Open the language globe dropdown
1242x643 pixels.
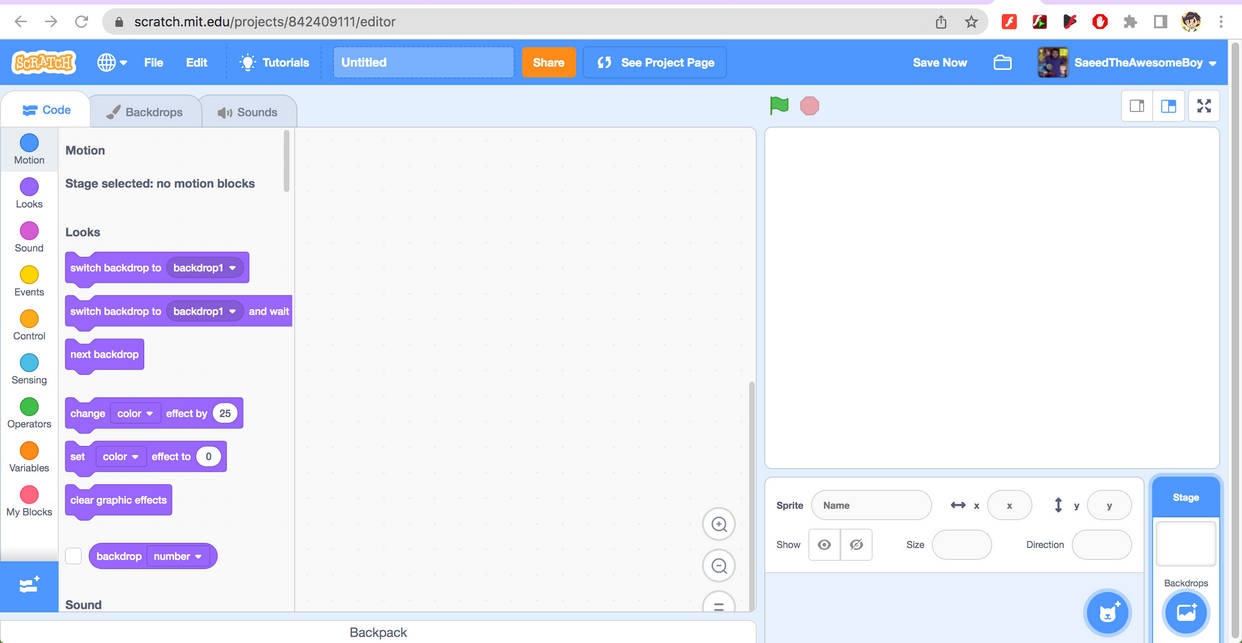coord(112,62)
